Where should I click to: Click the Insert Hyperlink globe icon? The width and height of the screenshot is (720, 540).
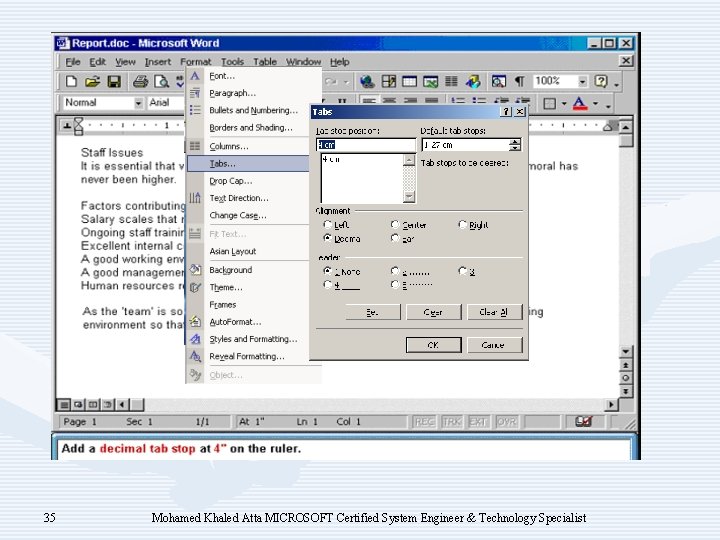(x=367, y=82)
